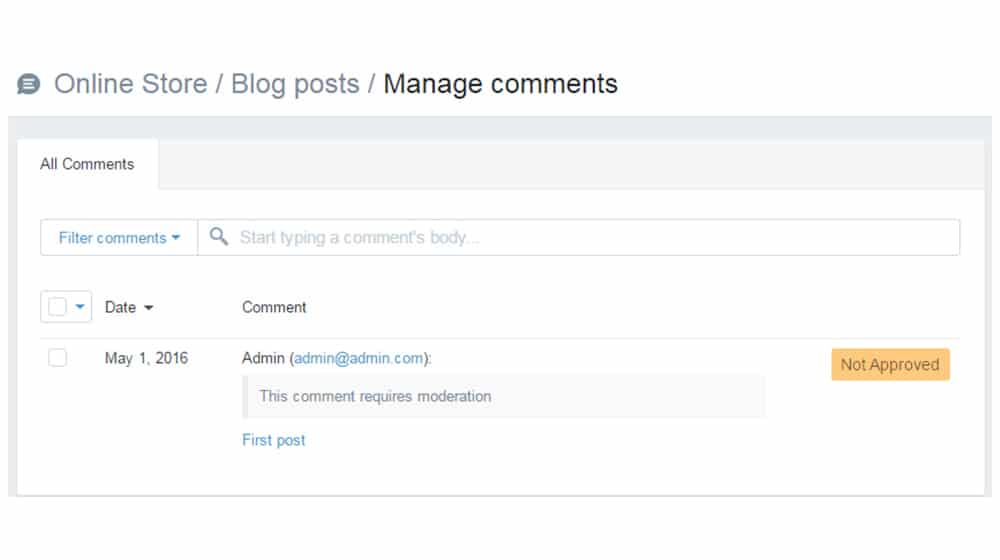Open Blog posts breadcrumb link
1000x560 pixels.
[295, 84]
